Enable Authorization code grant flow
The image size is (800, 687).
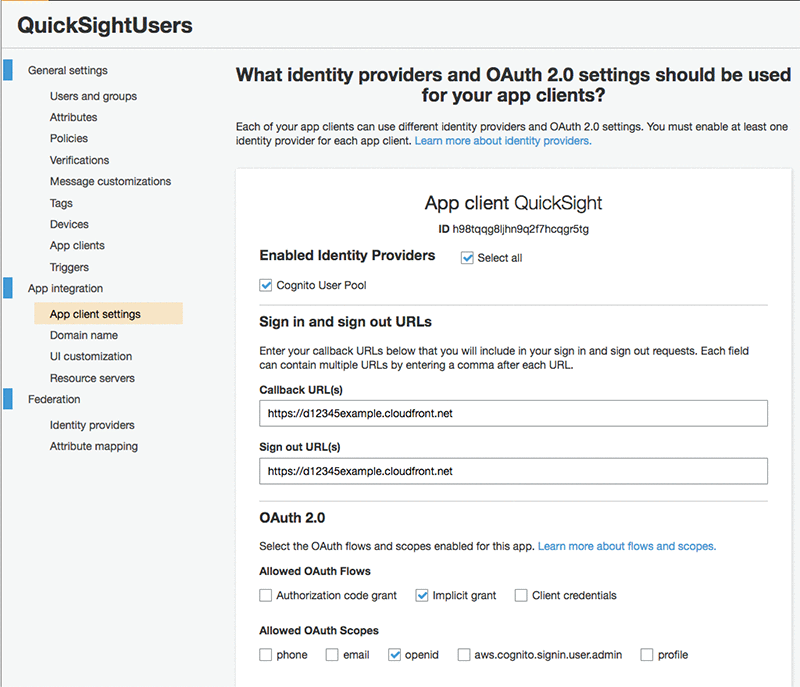click(x=265, y=595)
